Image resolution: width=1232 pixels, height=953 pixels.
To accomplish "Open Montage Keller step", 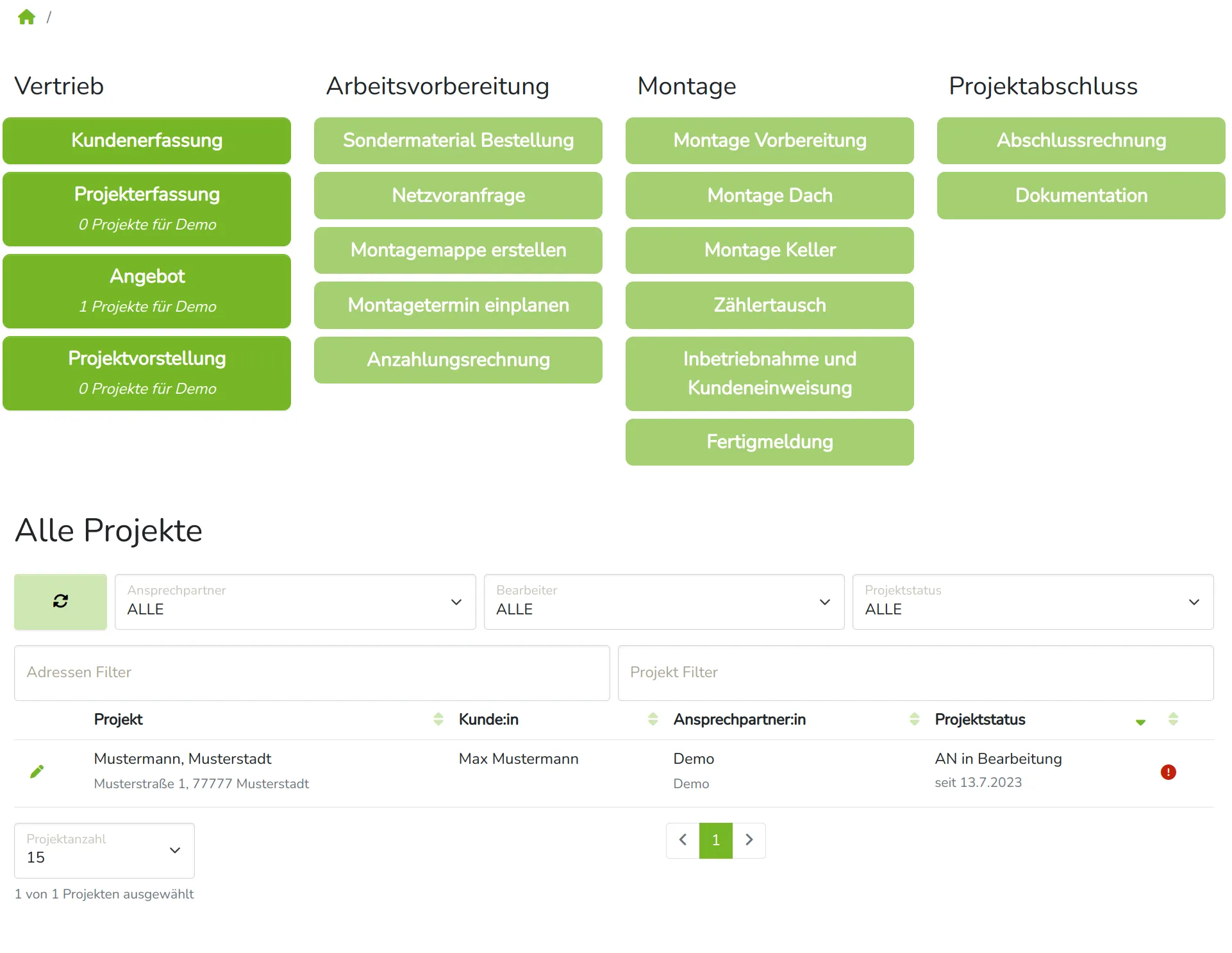I will [770, 250].
